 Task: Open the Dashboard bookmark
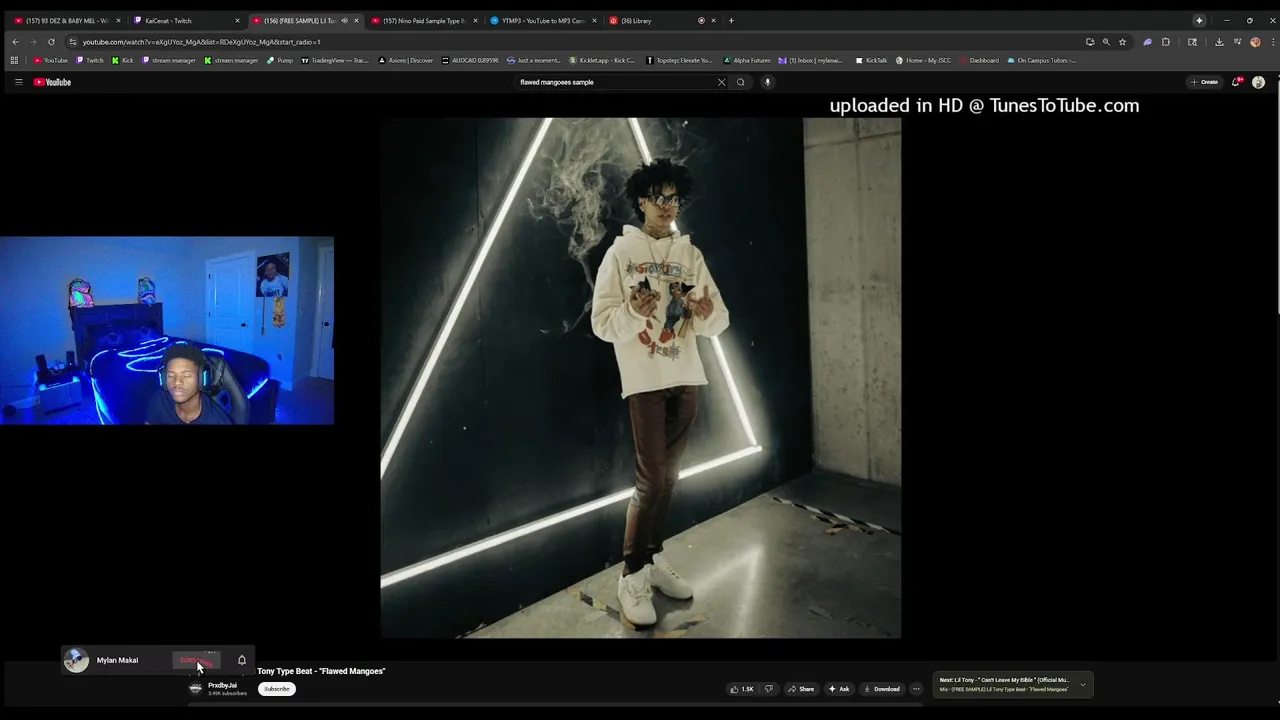[x=979, y=60]
